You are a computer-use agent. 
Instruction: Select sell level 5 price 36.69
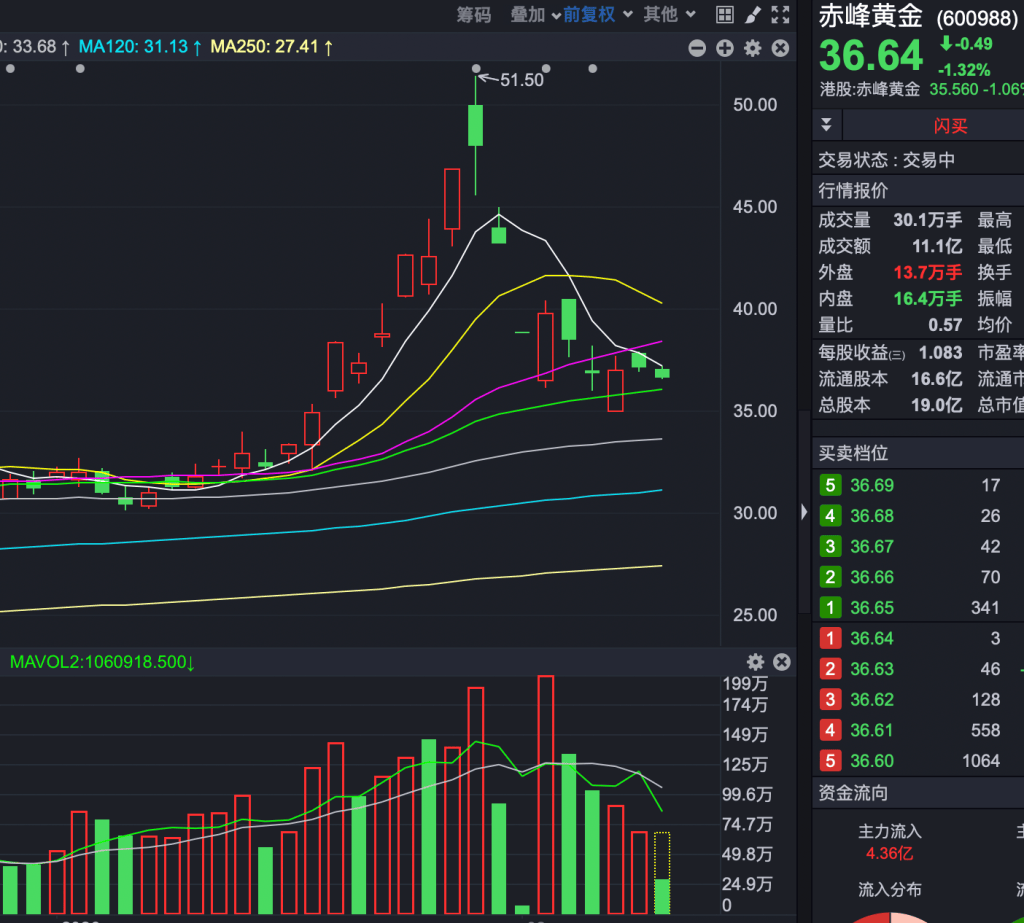(x=871, y=486)
